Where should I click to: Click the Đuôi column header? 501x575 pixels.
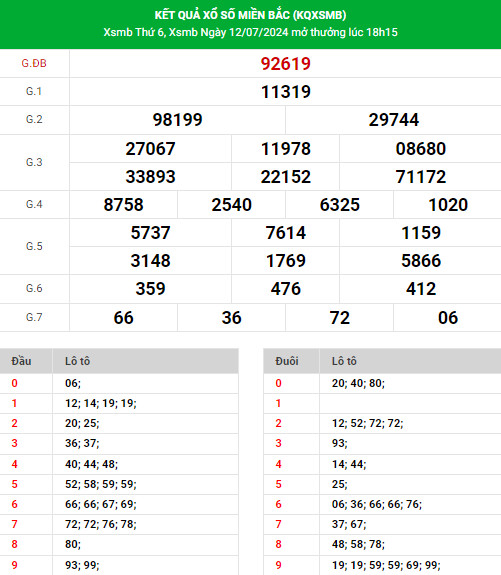[x=287, y=361]
